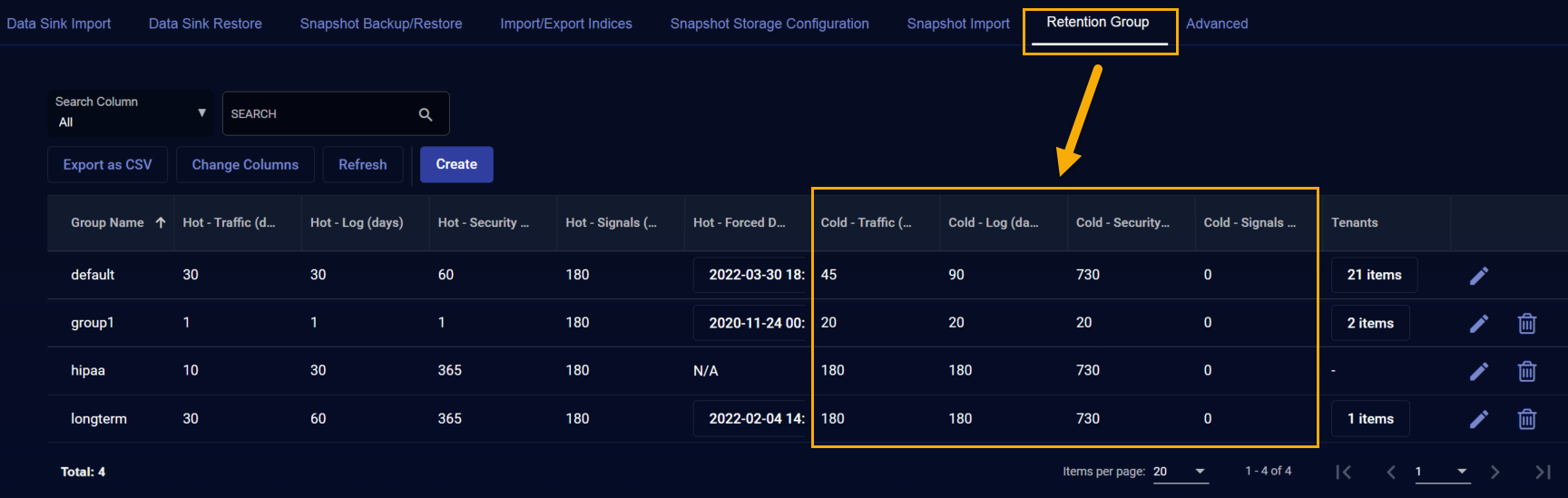Open the items per page dropdown
The height and width of the screenshot is (498, 1568).
(x=1181, y=472)
